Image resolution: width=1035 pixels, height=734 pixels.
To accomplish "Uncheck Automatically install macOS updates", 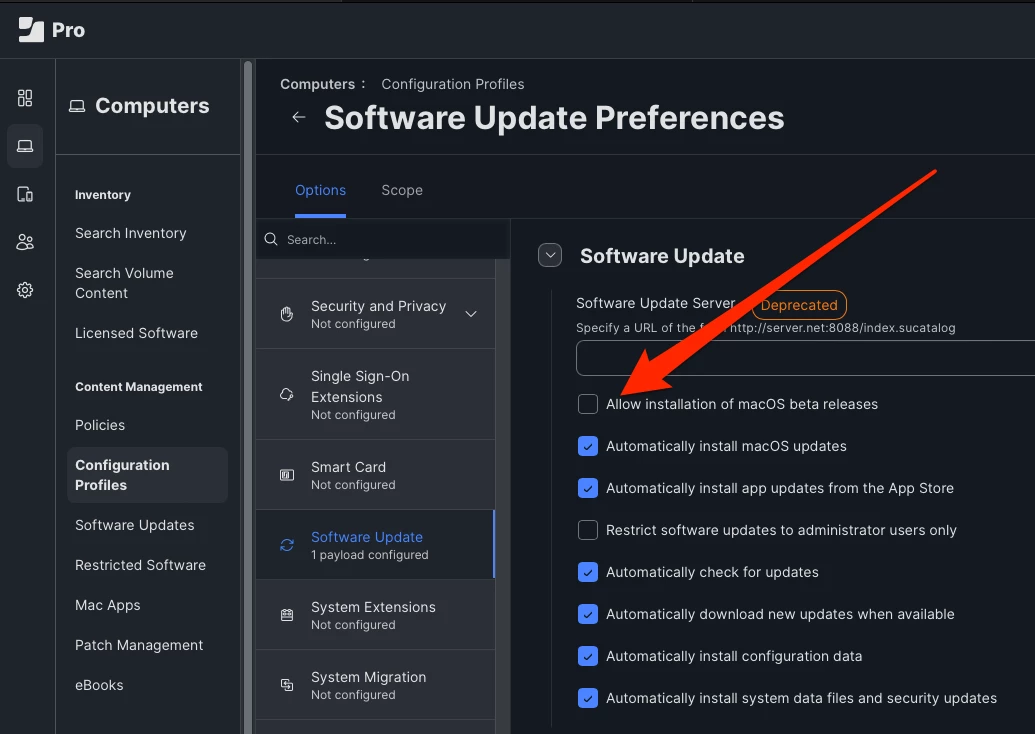I will click(587, 446).
